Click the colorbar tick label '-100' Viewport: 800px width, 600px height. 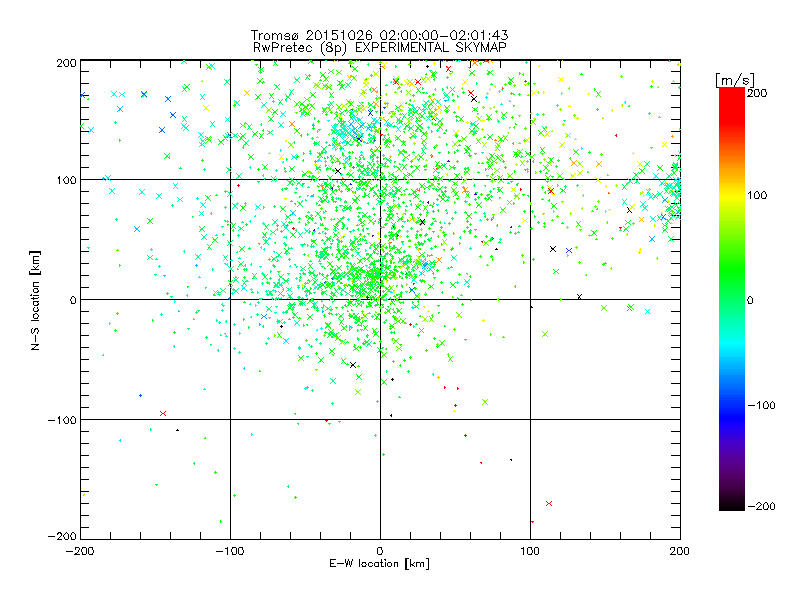click(x=761, y=405)
